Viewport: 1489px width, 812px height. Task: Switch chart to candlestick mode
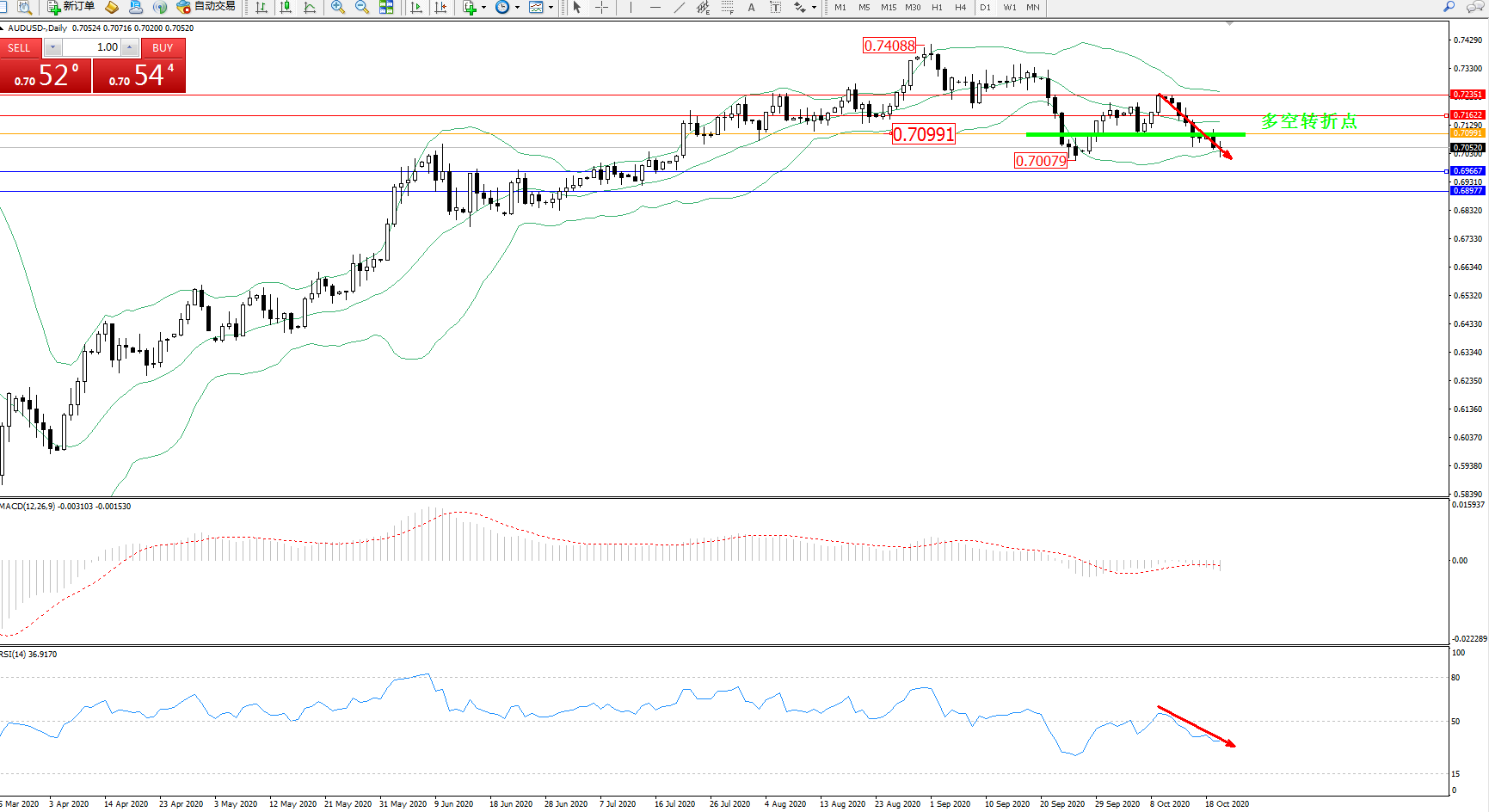point(286,7)
